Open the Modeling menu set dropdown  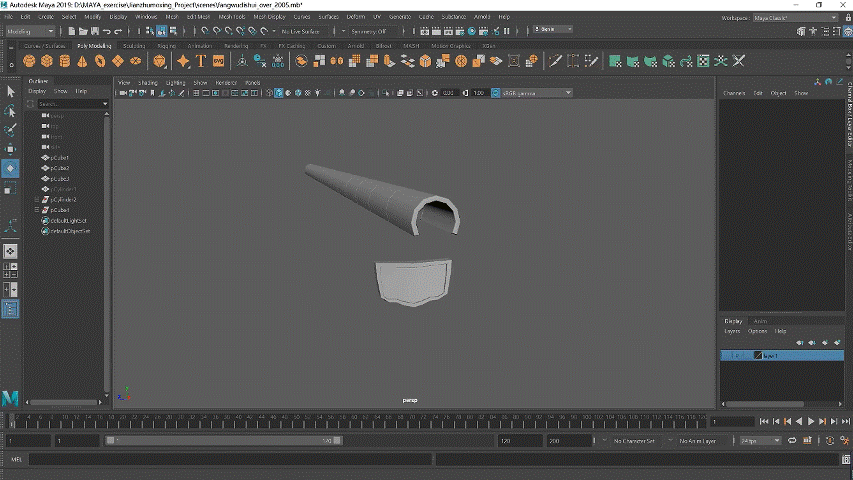pyautogui.click(x=30, y=31)
